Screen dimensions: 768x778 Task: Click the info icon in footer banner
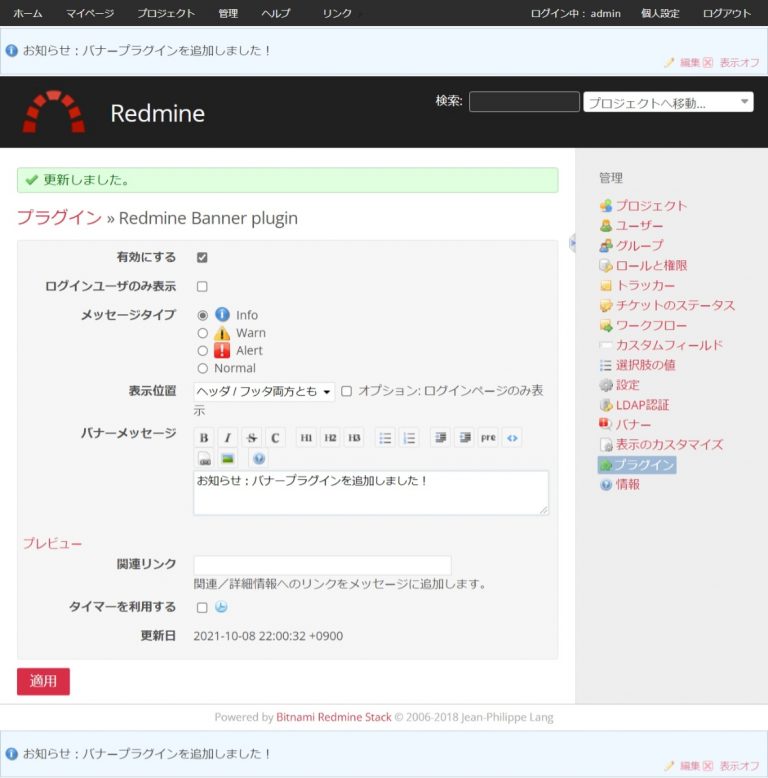point(11,754)
